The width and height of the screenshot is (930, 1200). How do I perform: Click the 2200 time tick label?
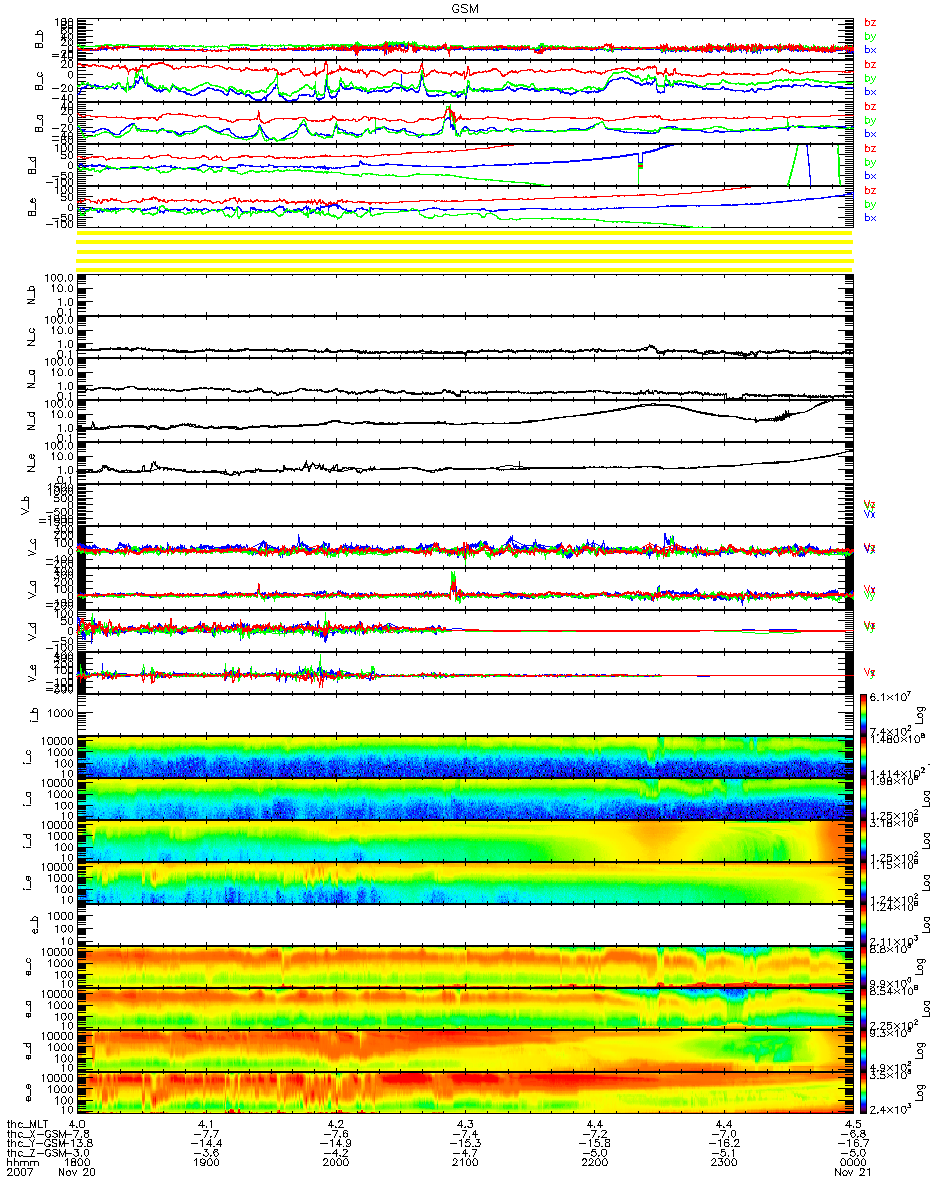tap(594, 1164)
